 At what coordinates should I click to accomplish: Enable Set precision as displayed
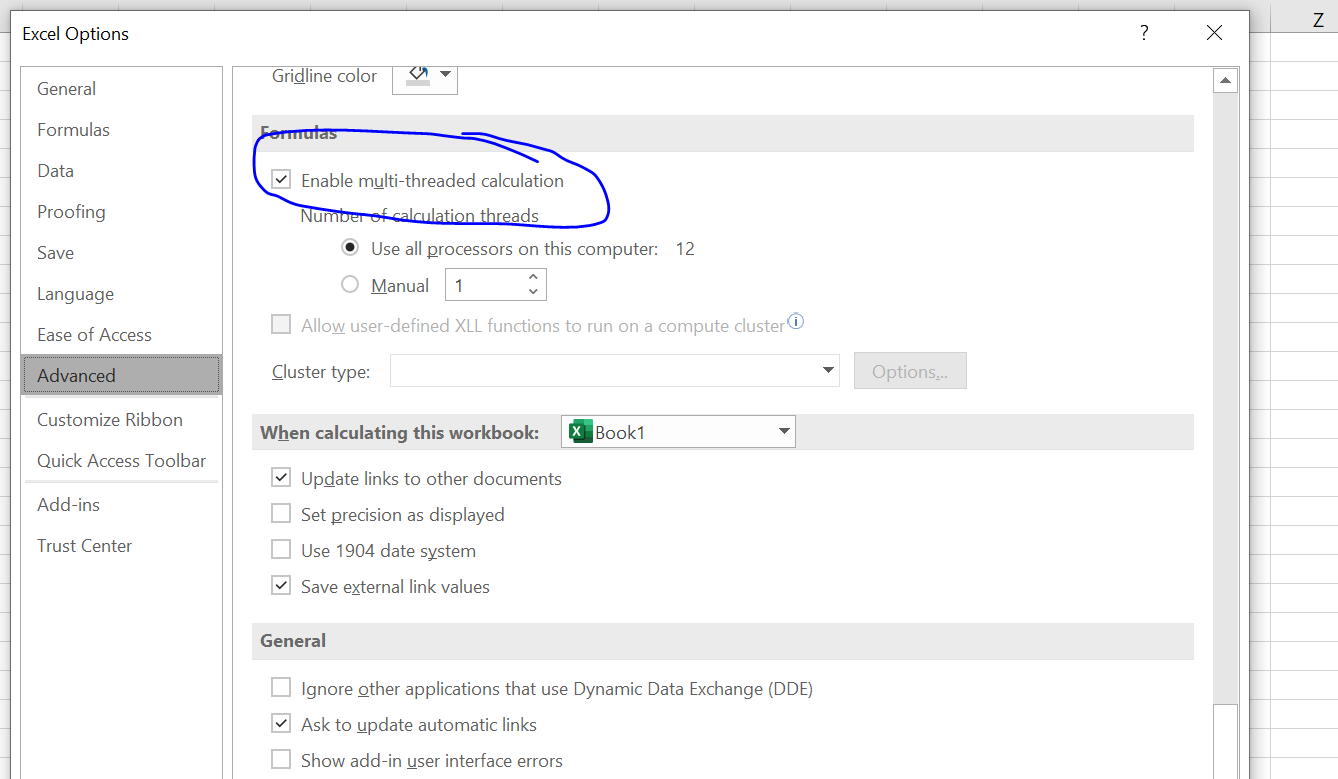pyautogui.click(x=281, y=513)
